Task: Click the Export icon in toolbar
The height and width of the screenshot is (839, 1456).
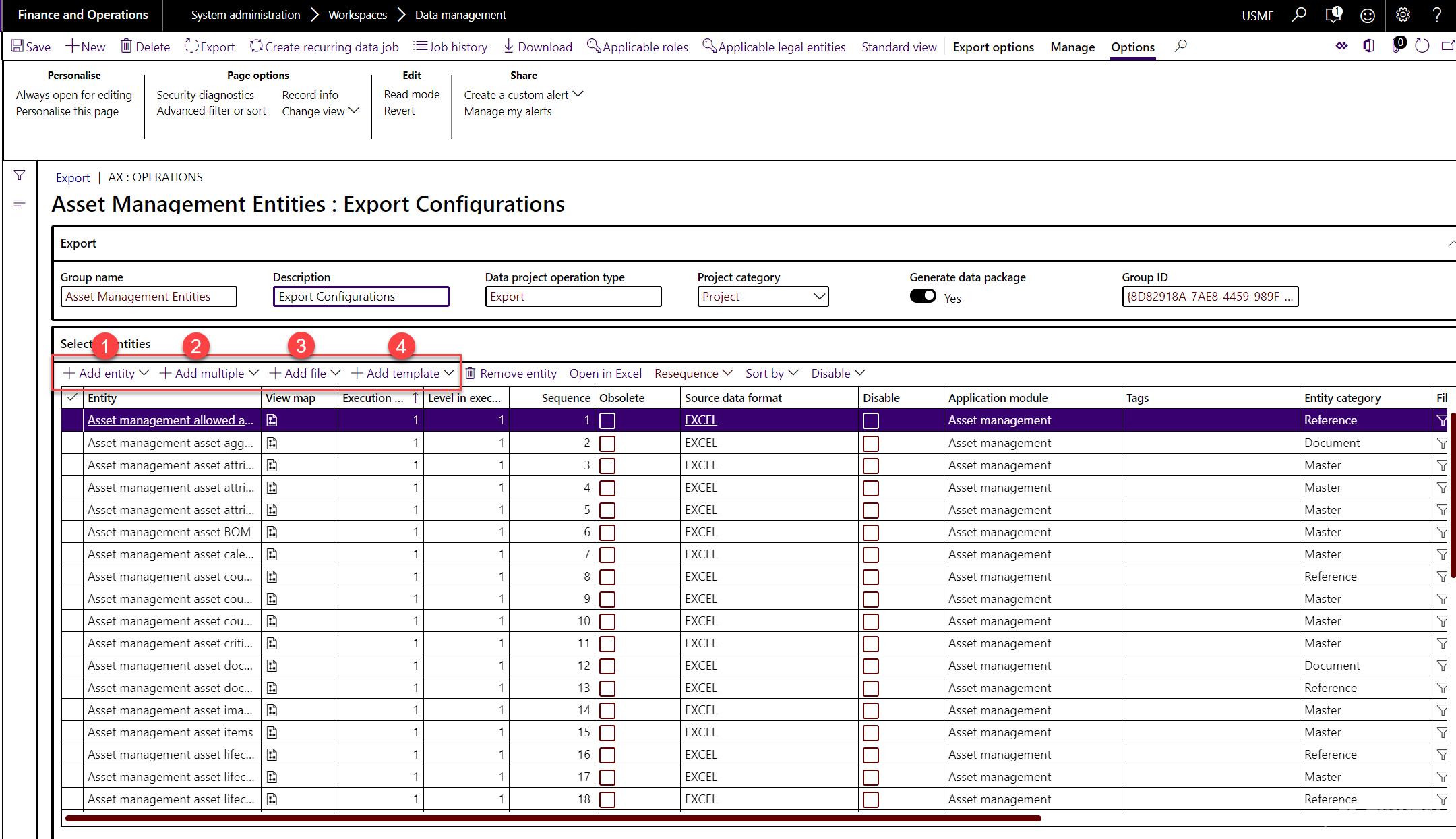Action: click(x=209, y=46)
